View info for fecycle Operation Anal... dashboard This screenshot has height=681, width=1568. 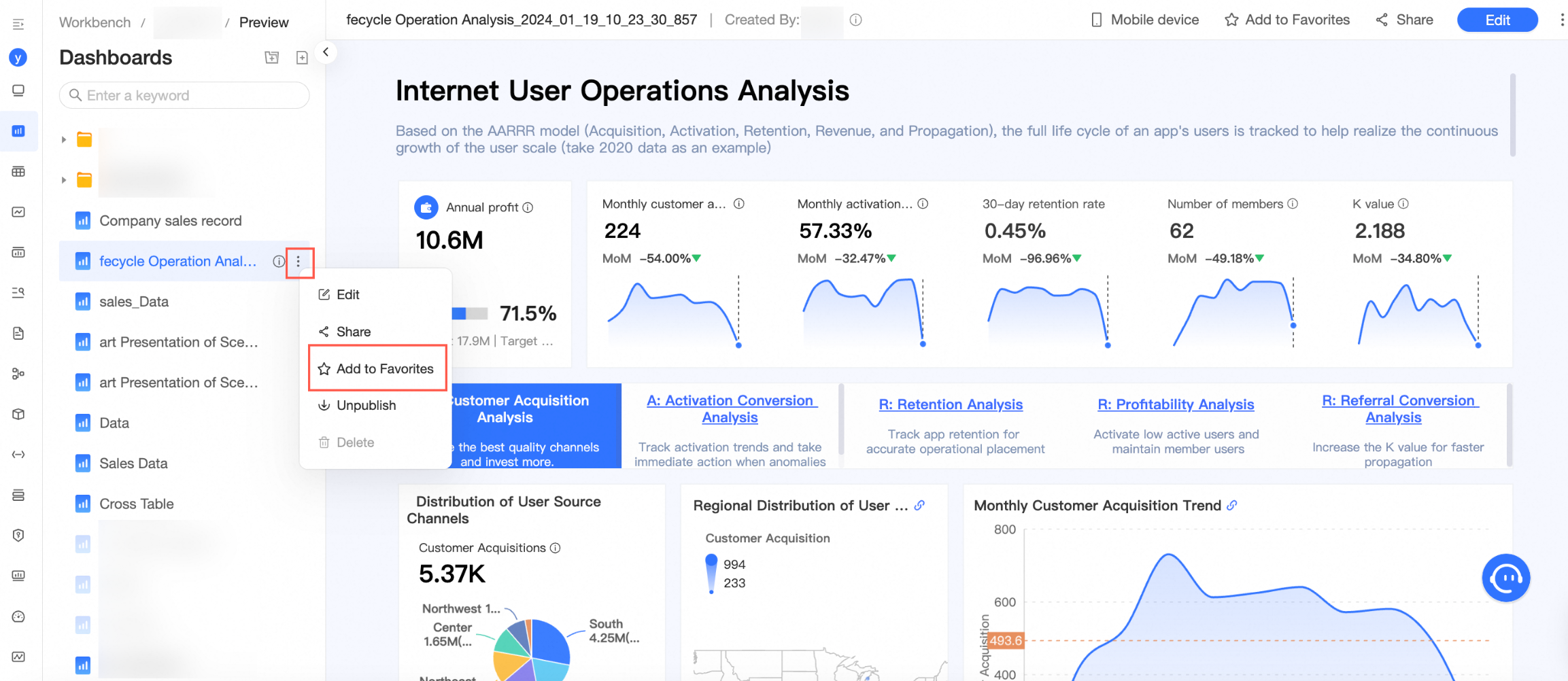click(279, 261)
